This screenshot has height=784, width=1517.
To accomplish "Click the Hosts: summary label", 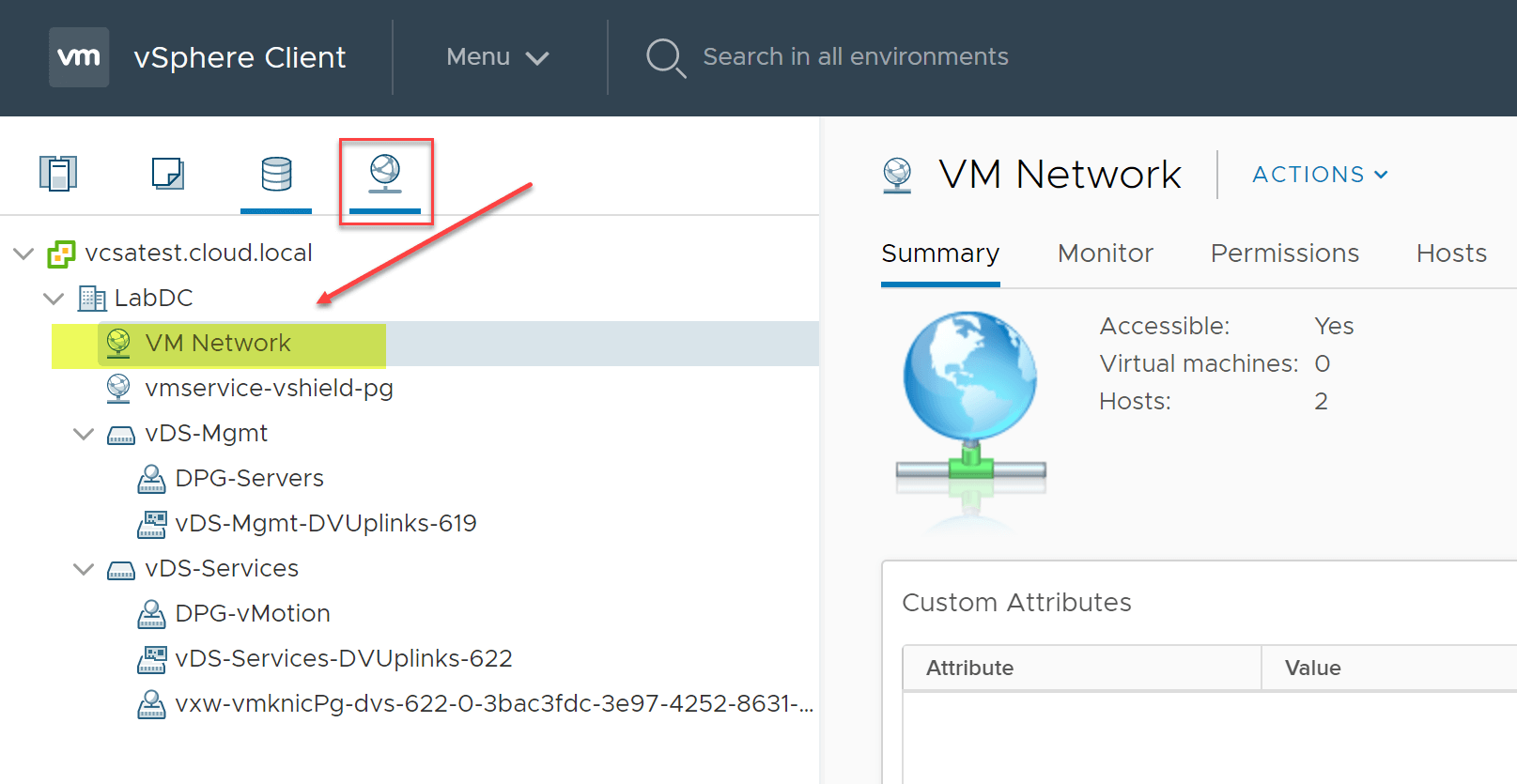I will [1135, 401].
